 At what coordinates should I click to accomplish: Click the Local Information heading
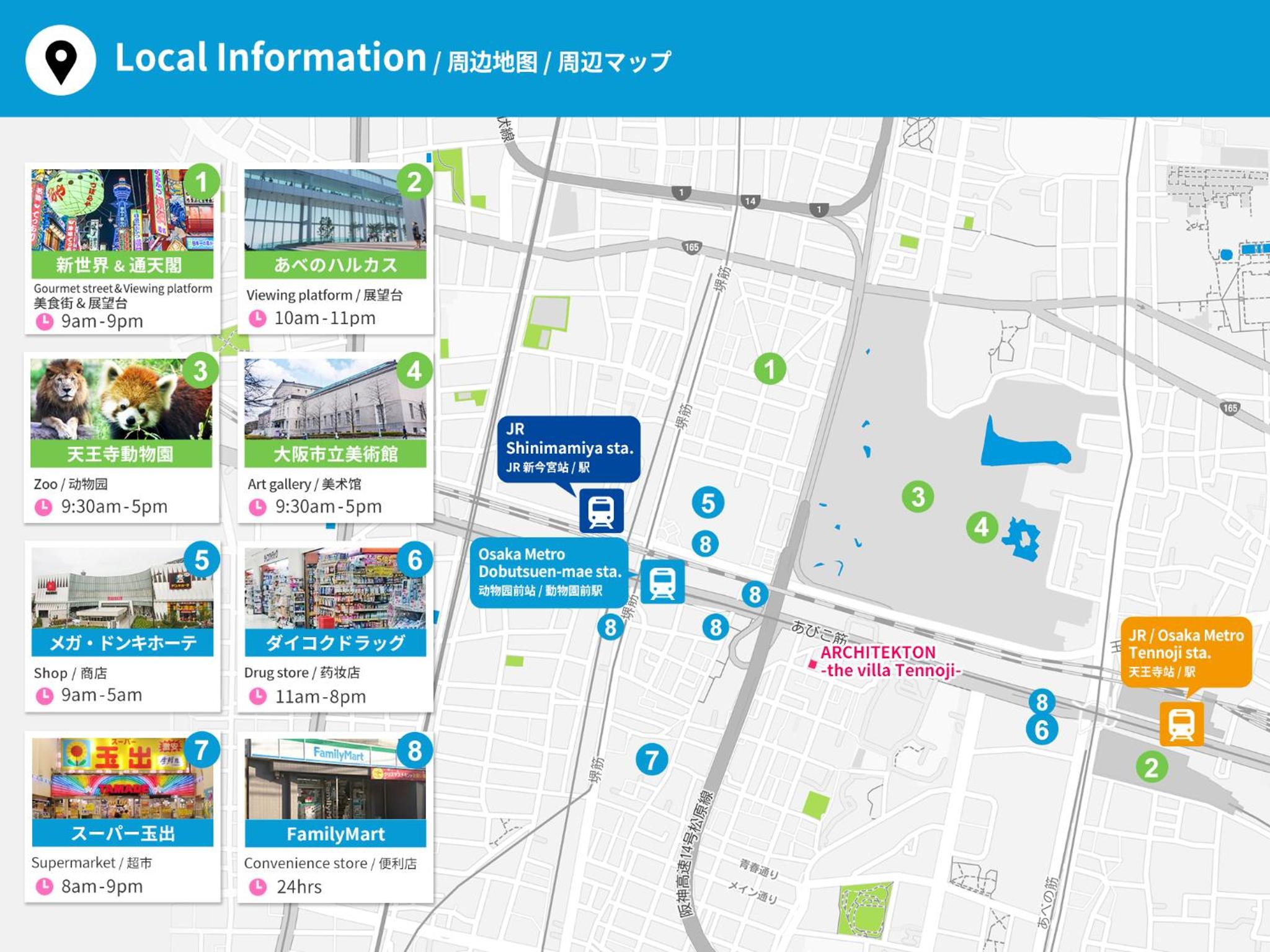[270, 58]
